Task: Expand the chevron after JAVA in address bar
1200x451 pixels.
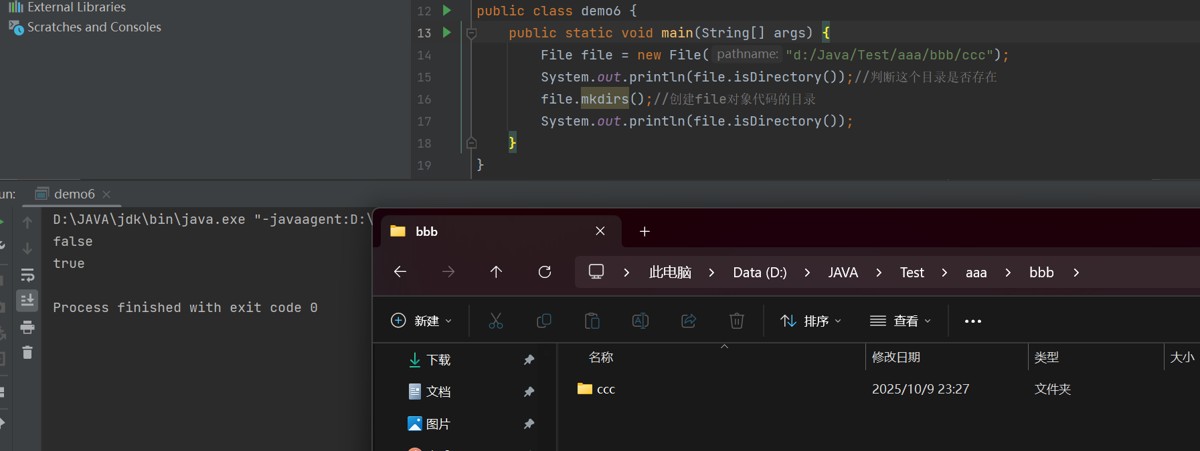Action: (879, 272)
